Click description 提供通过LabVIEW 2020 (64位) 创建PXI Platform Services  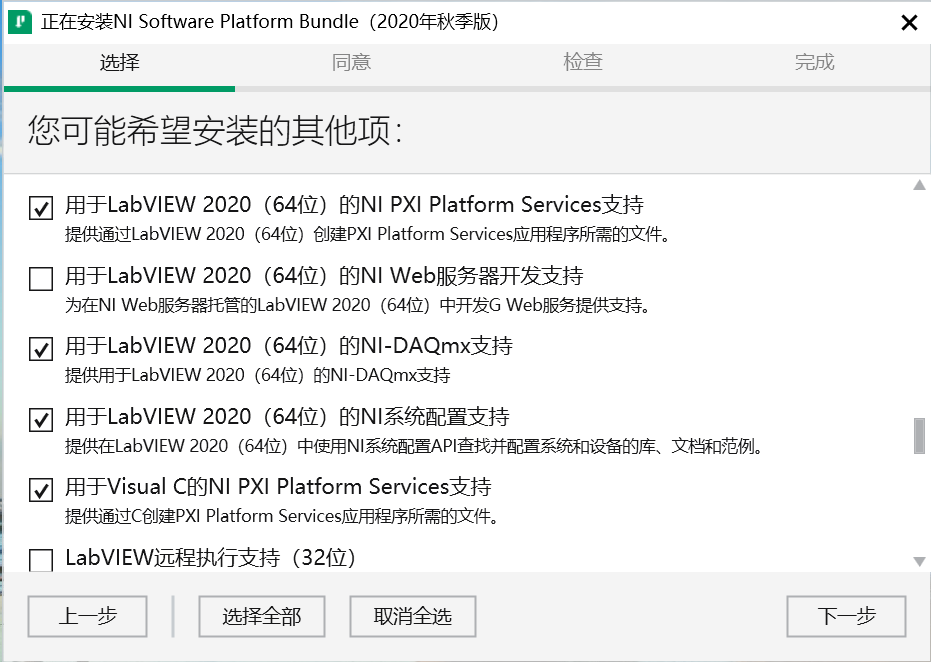click(x=368, y=234)
